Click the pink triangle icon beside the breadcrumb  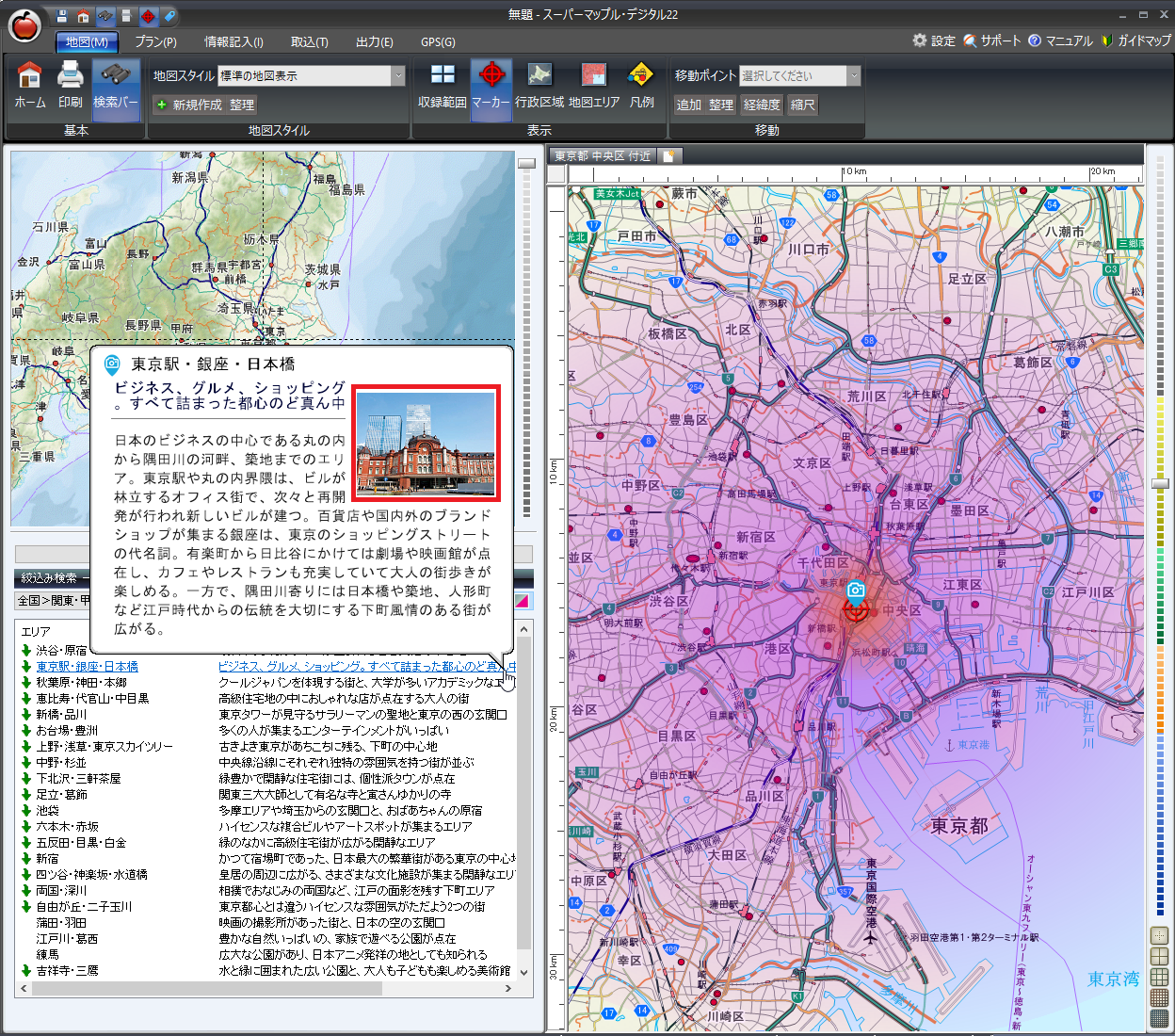pyautogui.click(x=522, y=601)
